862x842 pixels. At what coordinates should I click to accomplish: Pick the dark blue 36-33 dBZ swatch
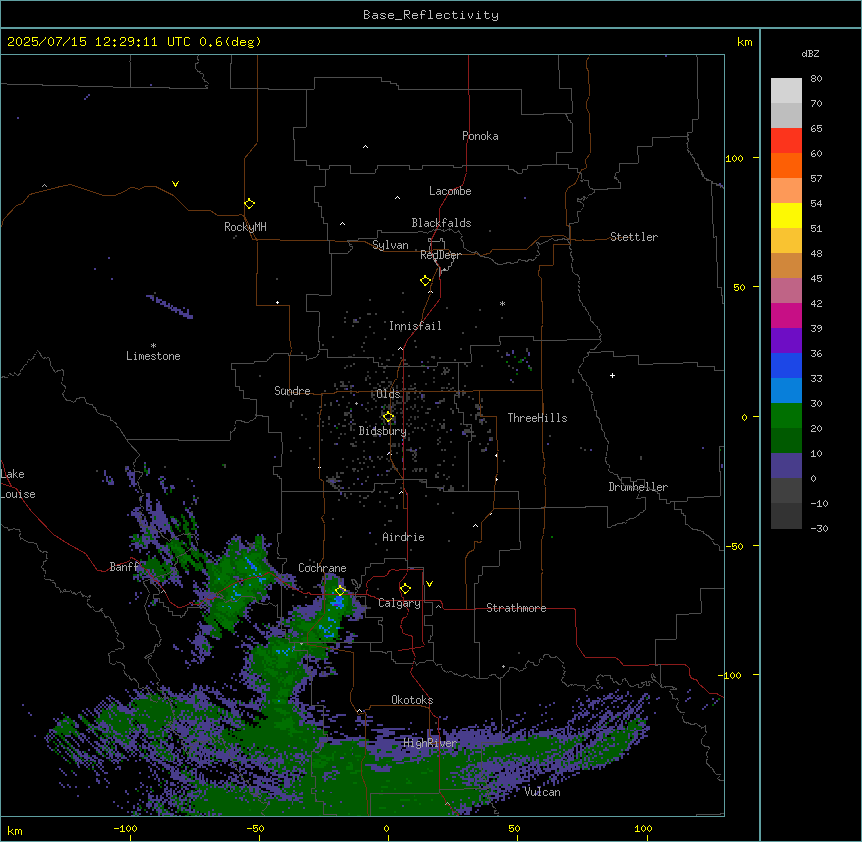tap(786, 365)
